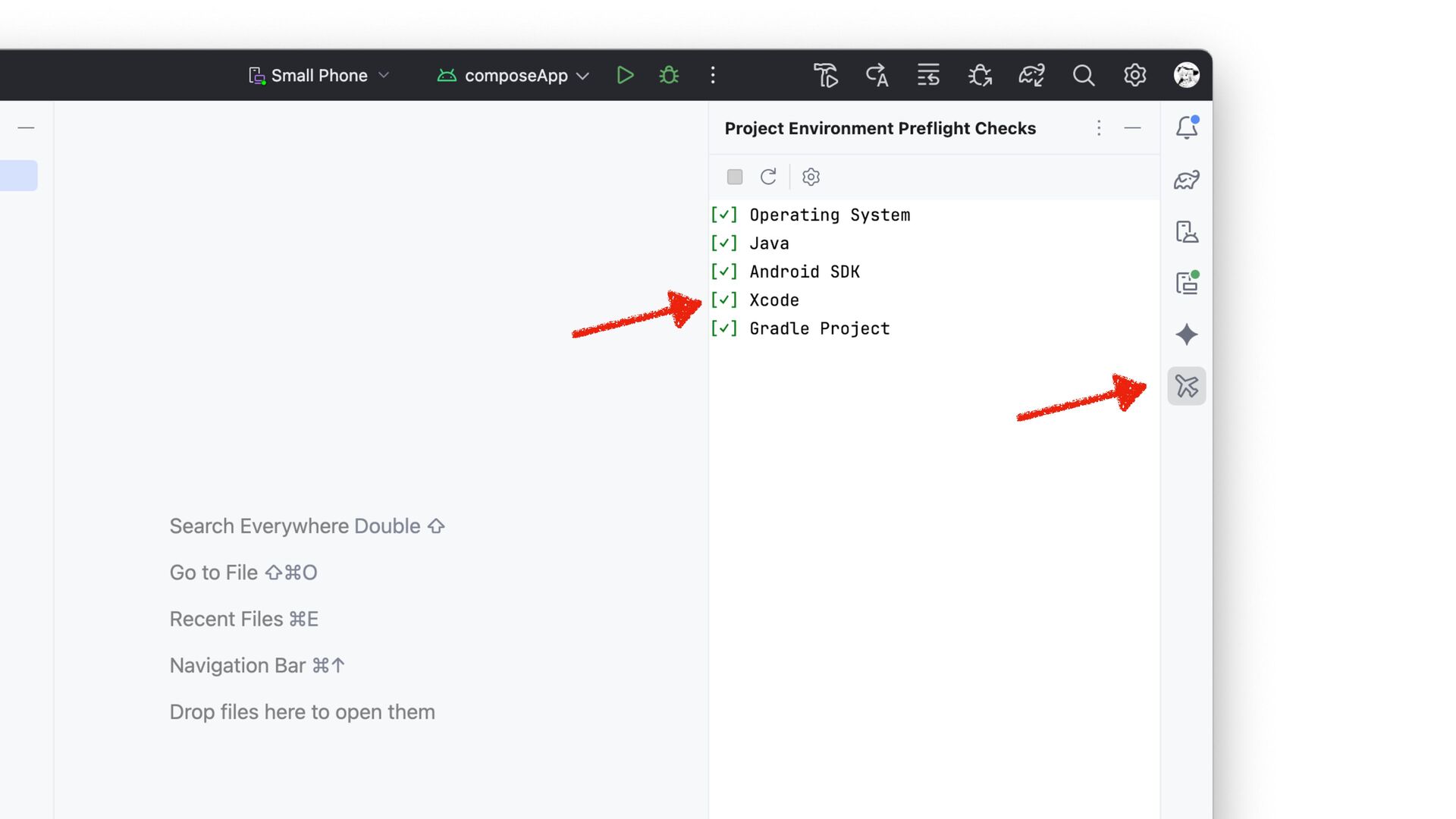The width and height of the screenshot is (1456, 819).
Task: Open Notifications bell in right sidebar
Action: point(1187,127)
